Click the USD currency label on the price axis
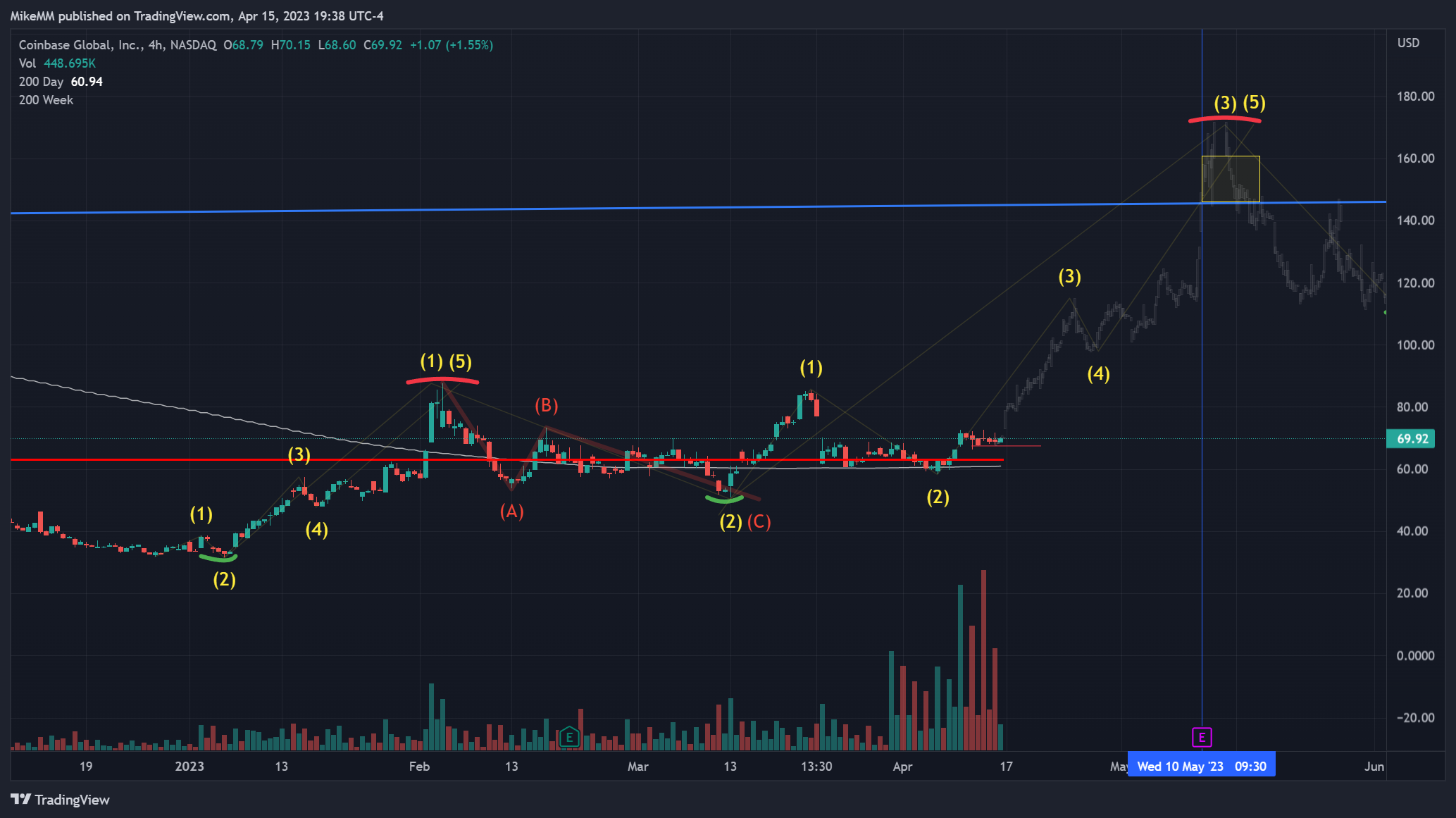1456x818 pixels. click(x=1408, y=43)
